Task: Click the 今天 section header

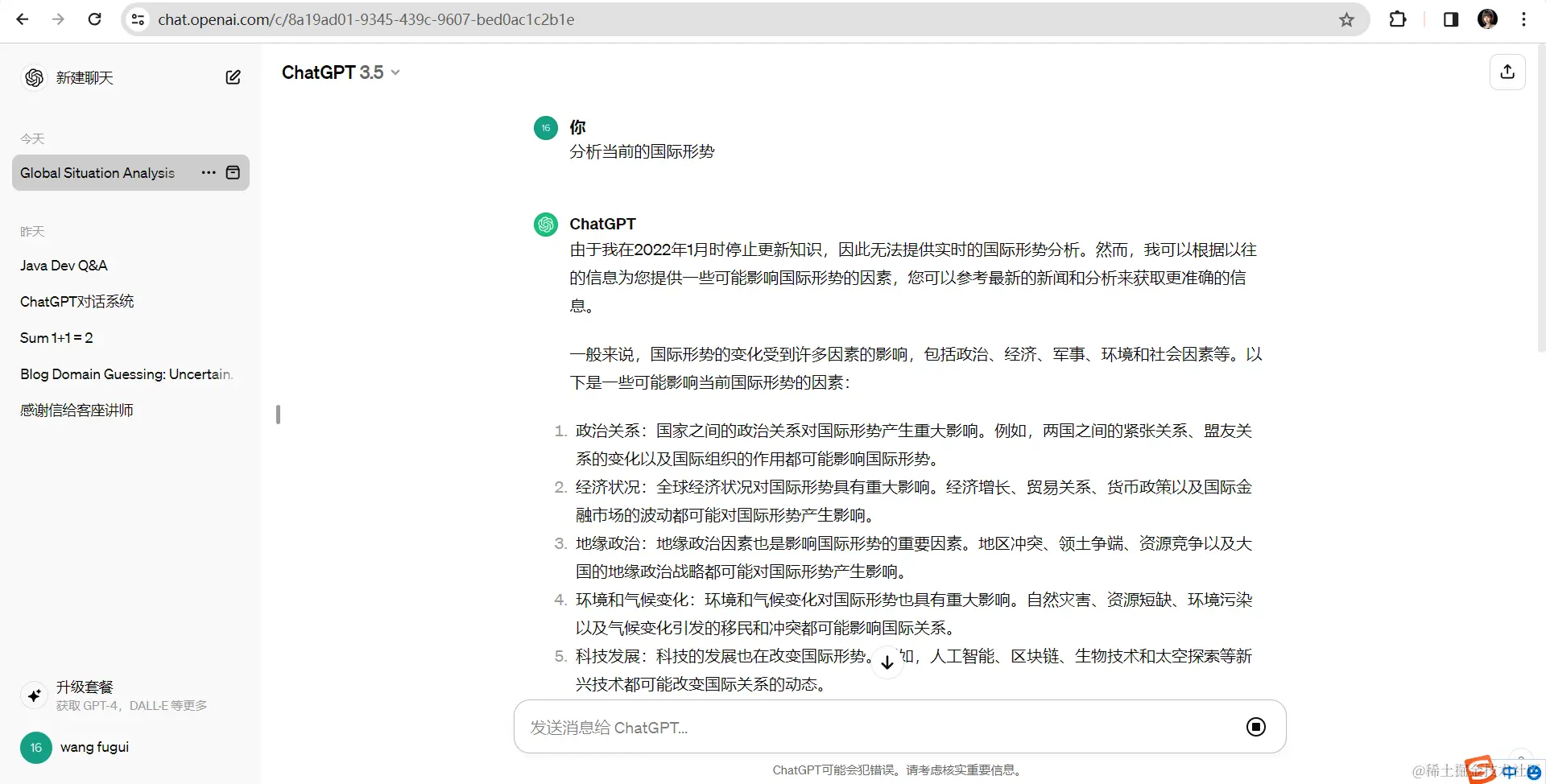Action: (32, 138)
